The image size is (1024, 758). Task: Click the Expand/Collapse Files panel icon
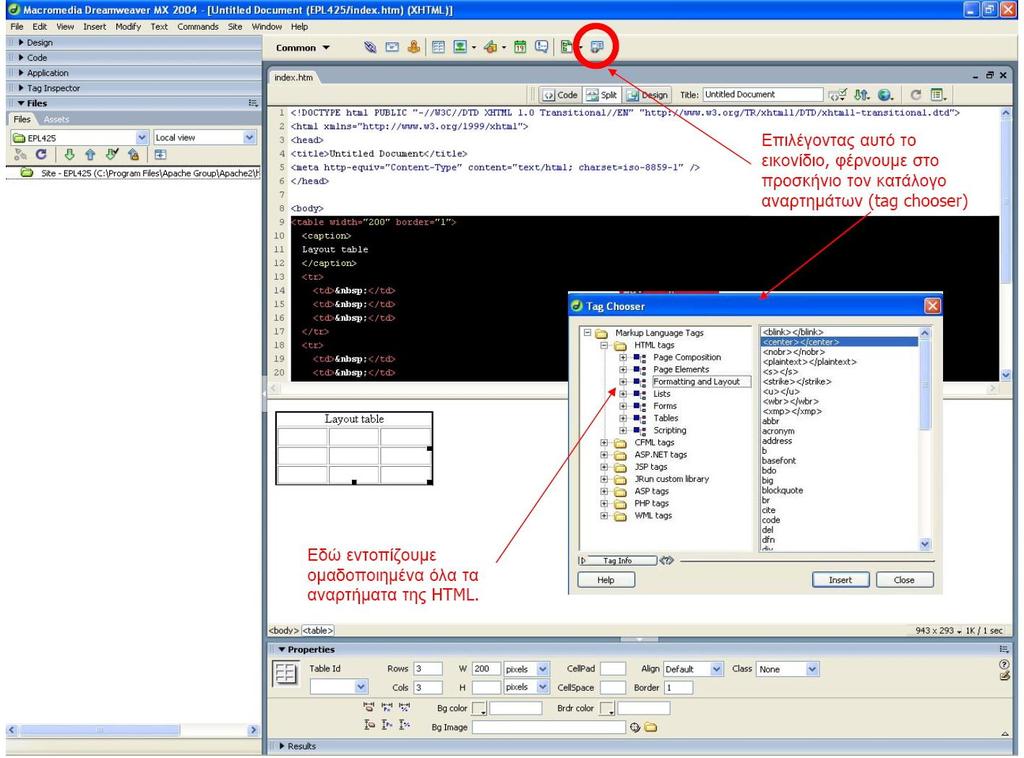click(x=160, y=155)
